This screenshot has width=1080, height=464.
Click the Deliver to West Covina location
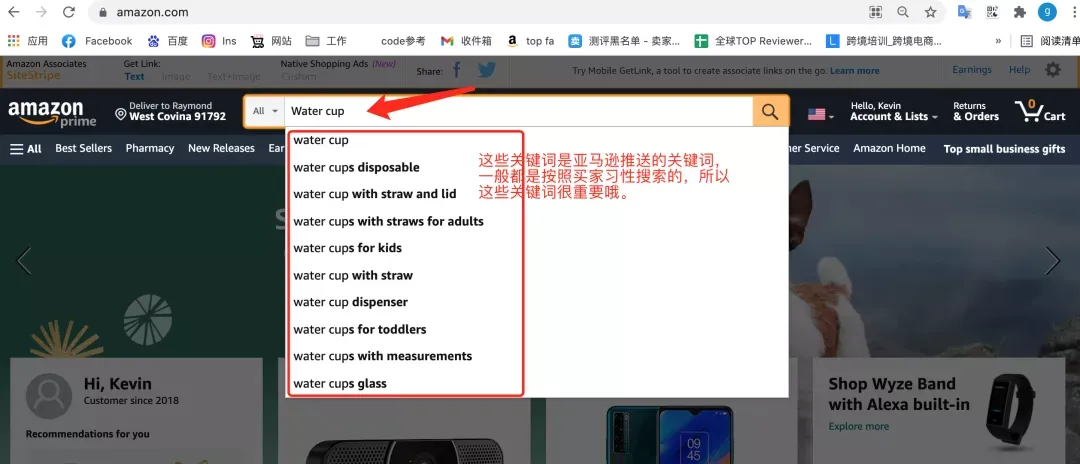[x=171, y=111]
